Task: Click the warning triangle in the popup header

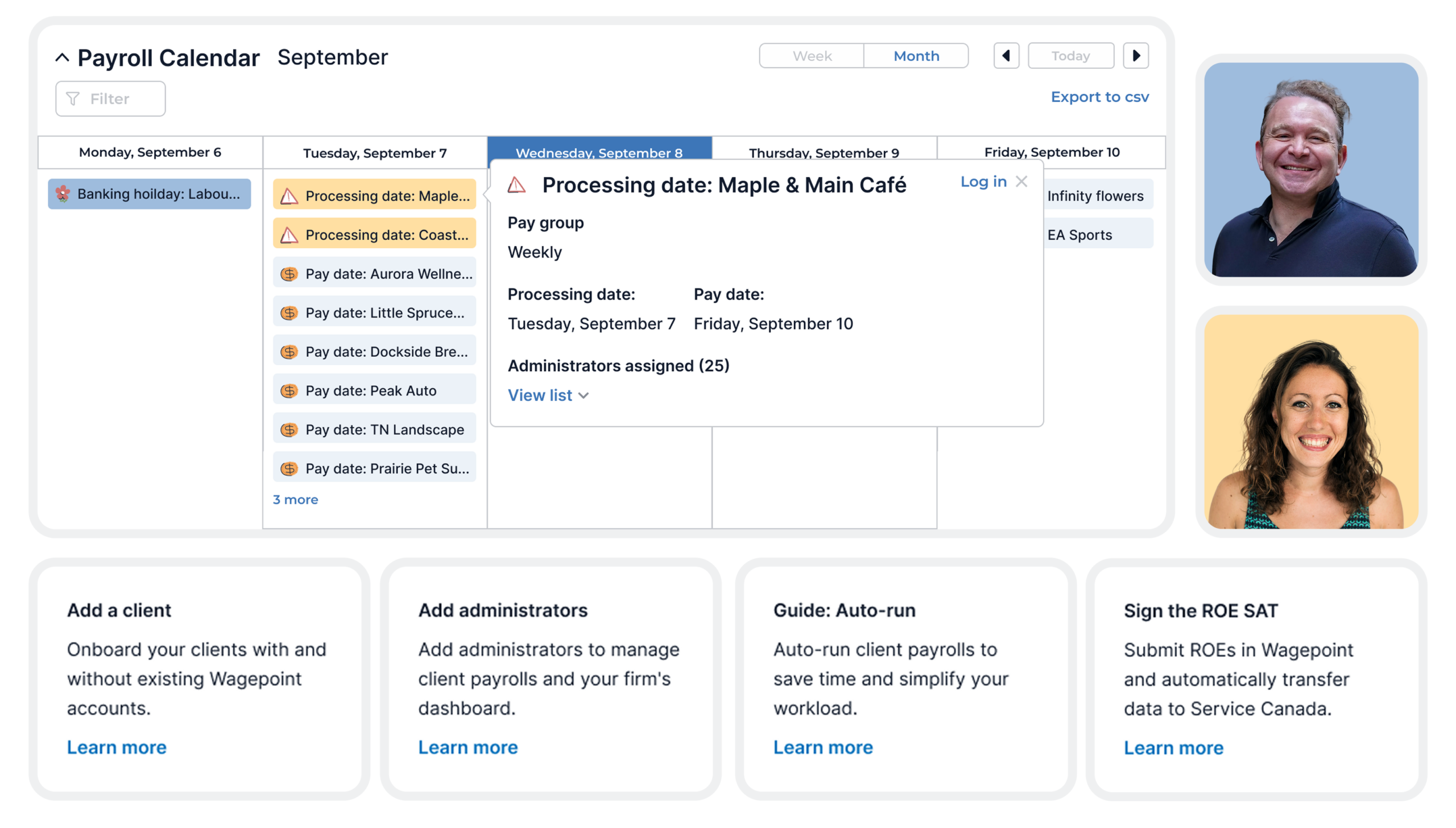Action: [x=518, y=184]
